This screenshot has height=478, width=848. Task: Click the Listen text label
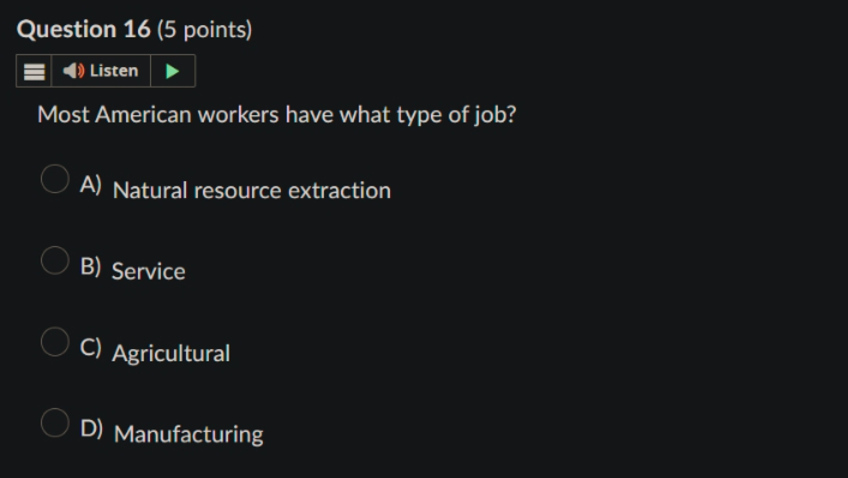(x=114, y=71)
